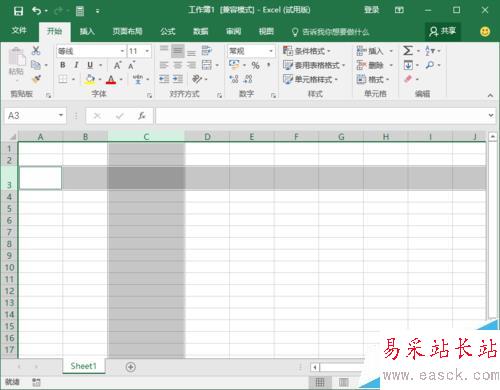Screen dimensions: 500x390
Task: Open Find and Select magnifier
Action: 430,65
